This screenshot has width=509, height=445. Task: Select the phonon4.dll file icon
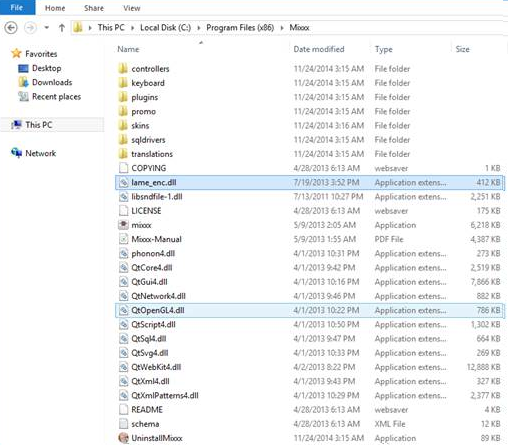[123, 253]
